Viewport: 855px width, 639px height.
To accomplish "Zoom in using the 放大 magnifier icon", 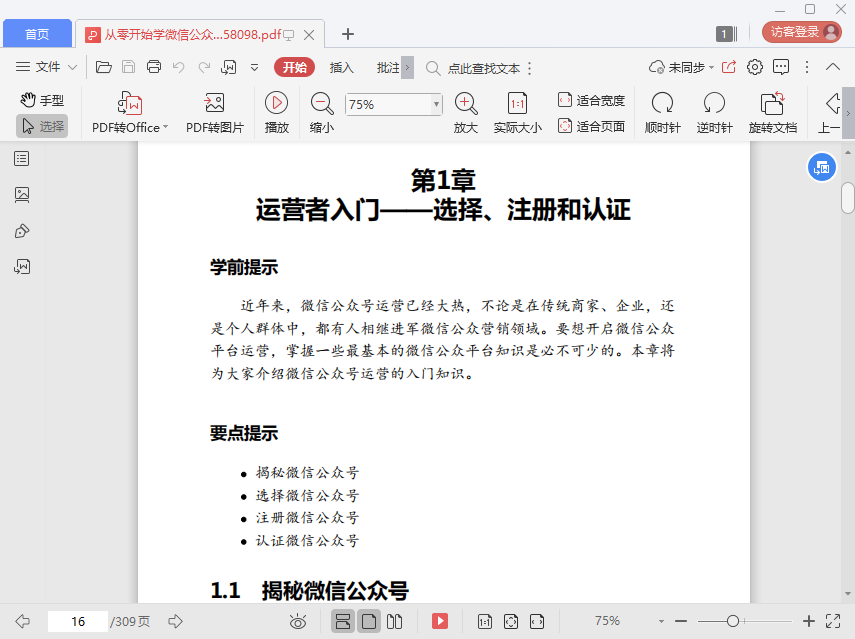I will (465, 104).
